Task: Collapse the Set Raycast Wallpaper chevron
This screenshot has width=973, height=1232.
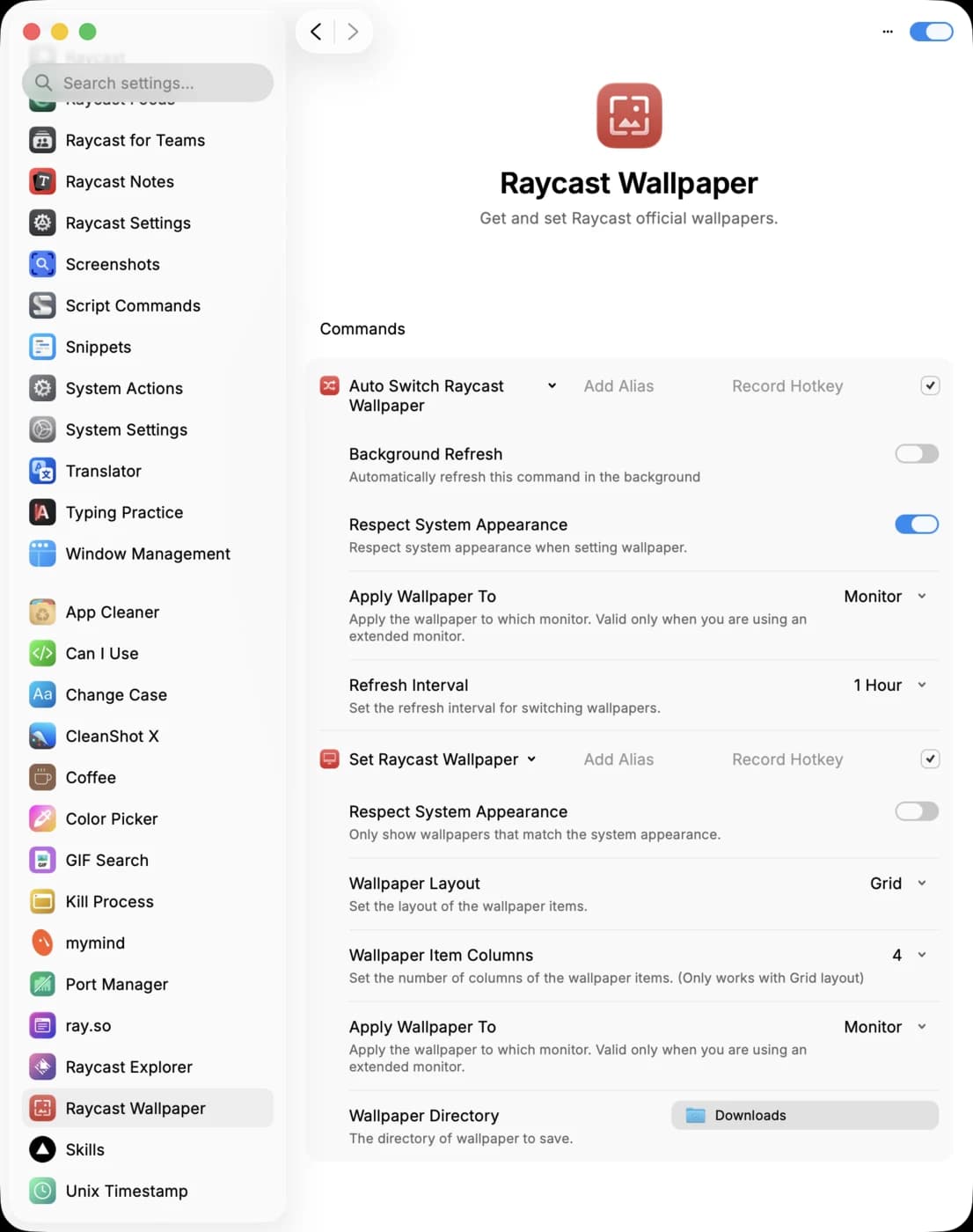Action: pos(531,759)
